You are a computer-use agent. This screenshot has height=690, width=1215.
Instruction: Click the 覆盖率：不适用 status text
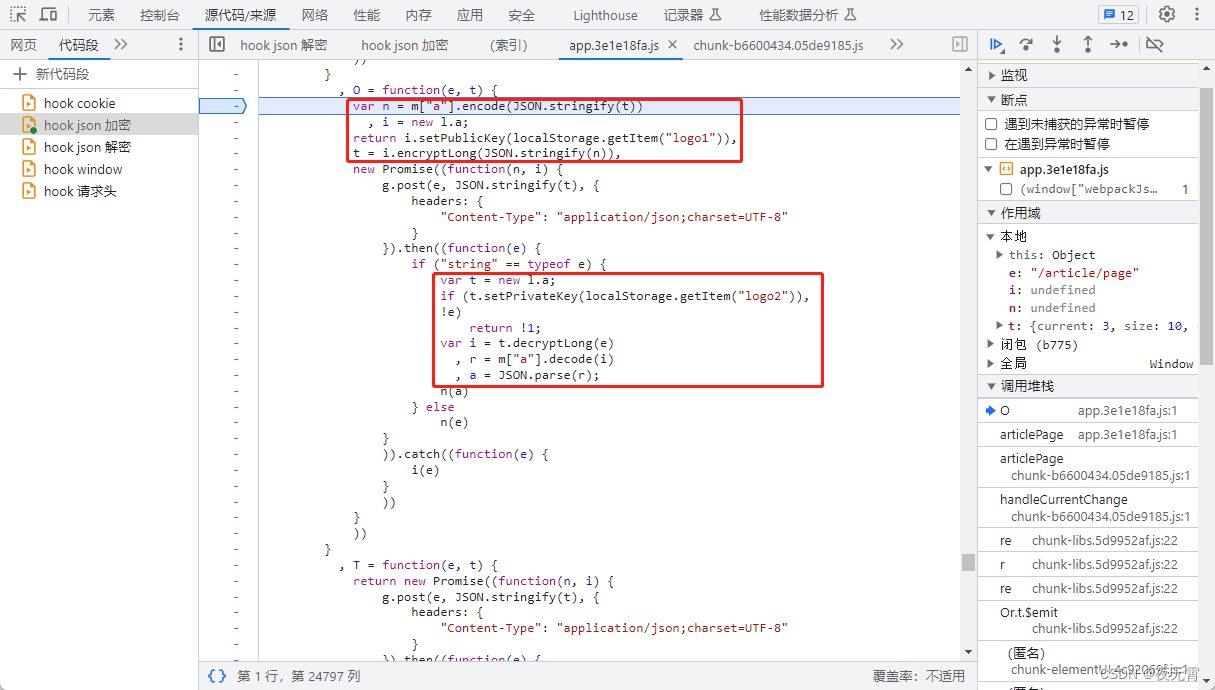click(918, 676)
